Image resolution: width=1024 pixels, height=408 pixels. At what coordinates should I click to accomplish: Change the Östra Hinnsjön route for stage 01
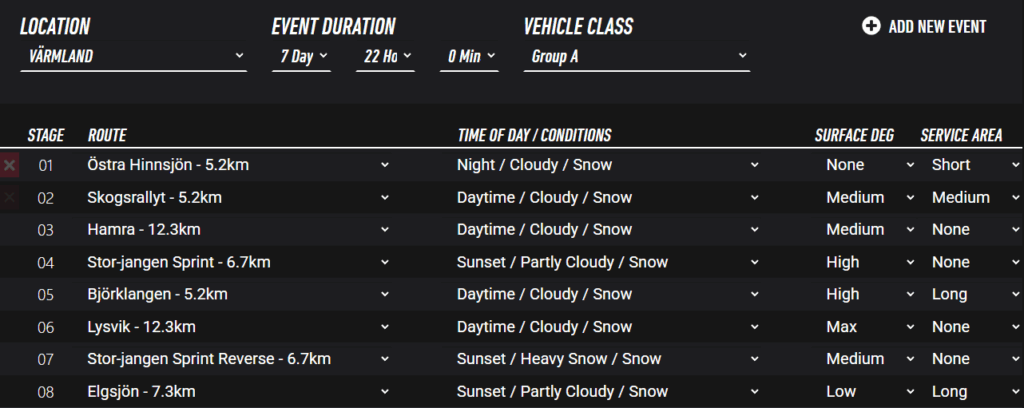[x=238, y=165]
